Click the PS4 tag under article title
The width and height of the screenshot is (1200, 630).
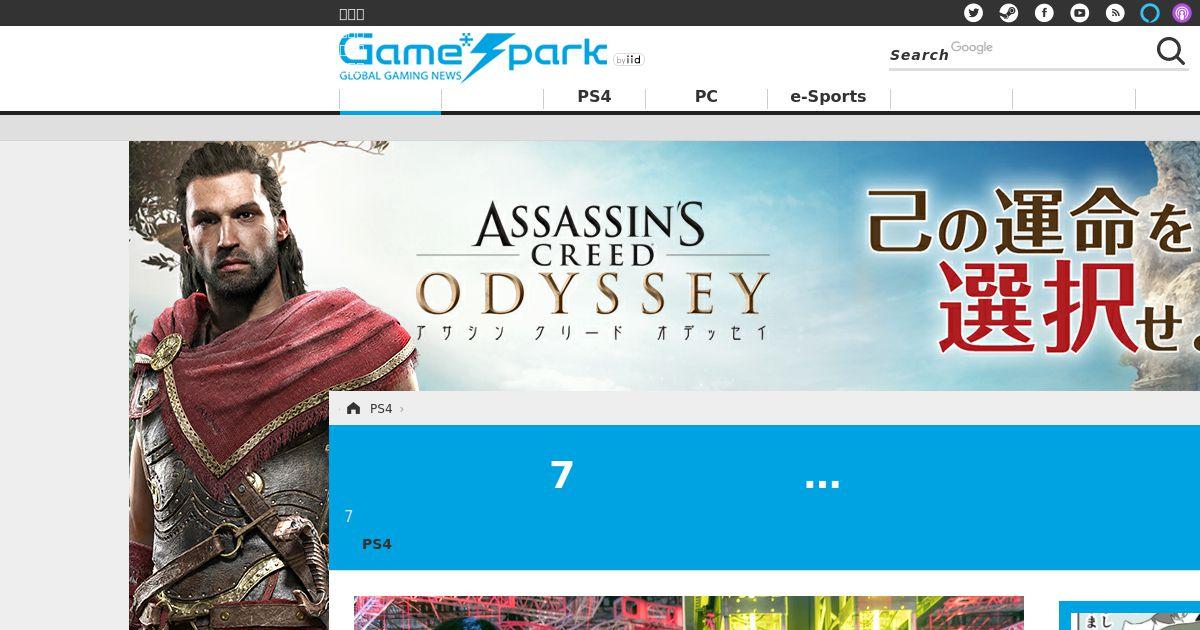pyautogui.click(x=377, y=544)
